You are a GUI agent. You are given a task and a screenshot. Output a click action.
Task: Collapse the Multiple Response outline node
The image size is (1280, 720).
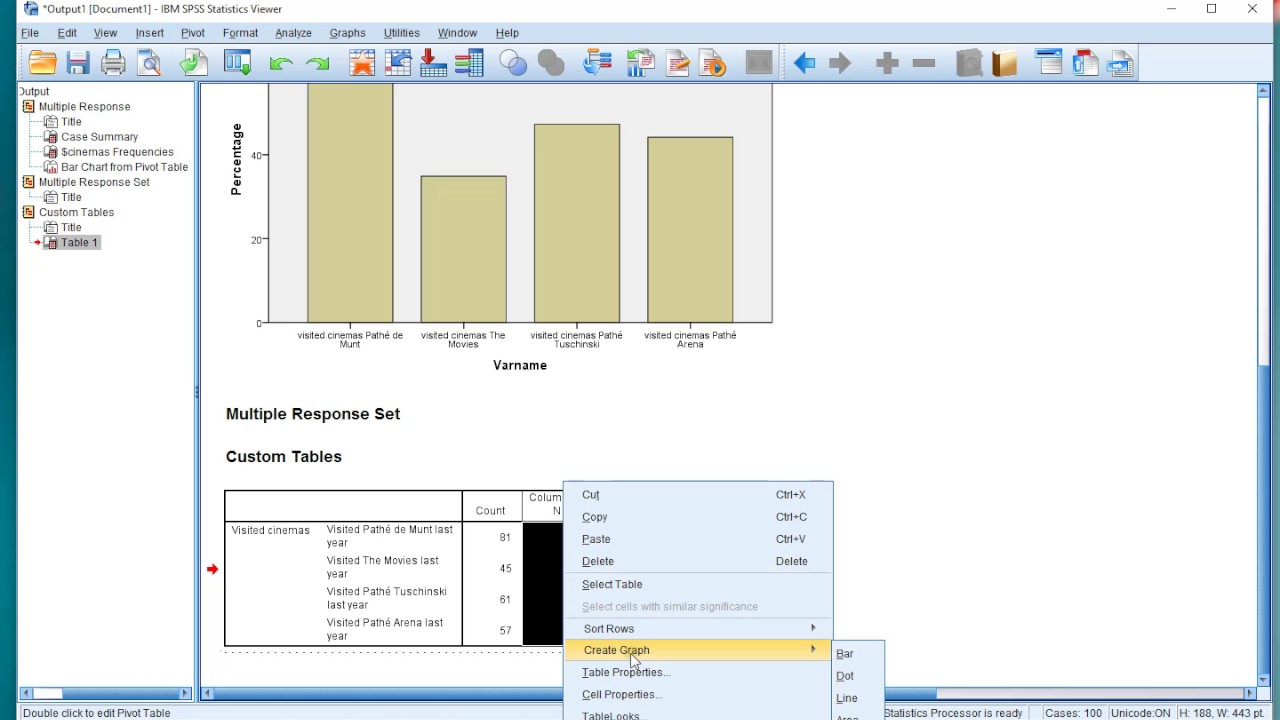(x=29, y=107)
